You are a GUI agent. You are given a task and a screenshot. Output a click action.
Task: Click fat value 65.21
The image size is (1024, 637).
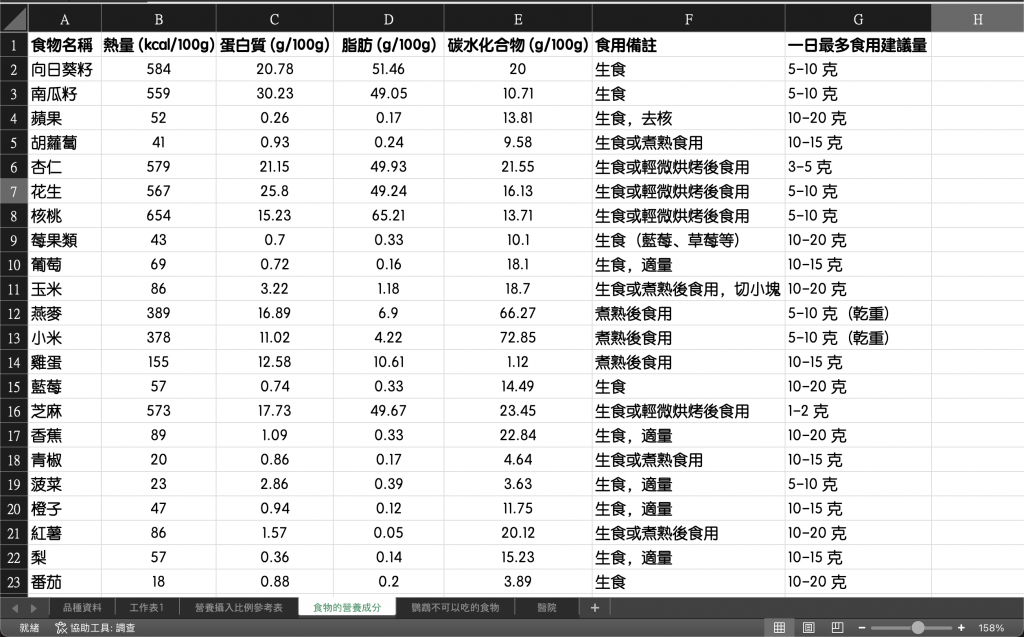pyautogui.click(x=389, y=216)
